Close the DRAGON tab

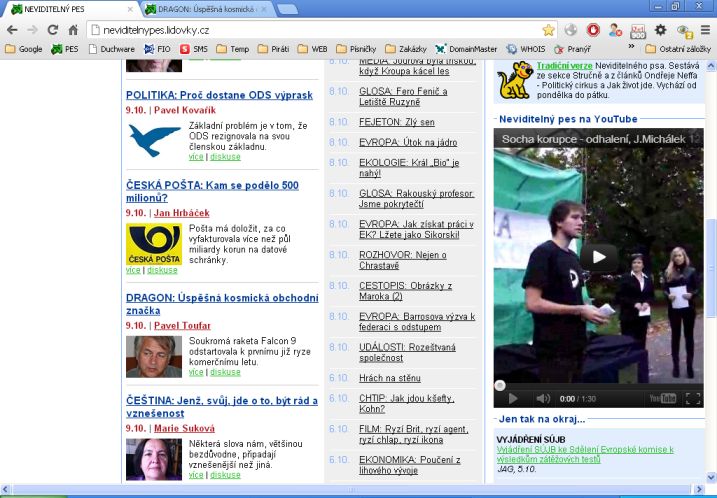[x=264, y=9]
